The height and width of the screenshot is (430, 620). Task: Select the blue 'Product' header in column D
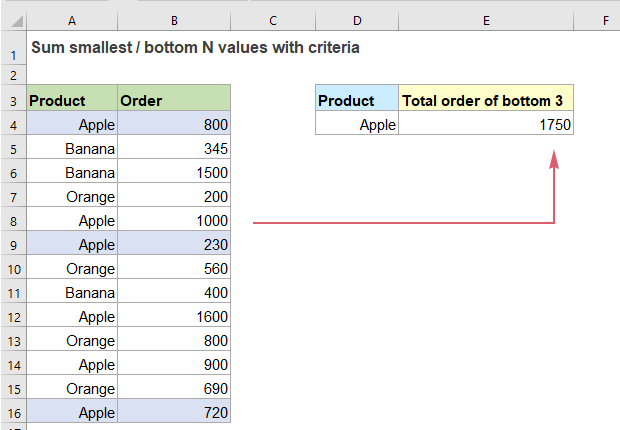357,100
